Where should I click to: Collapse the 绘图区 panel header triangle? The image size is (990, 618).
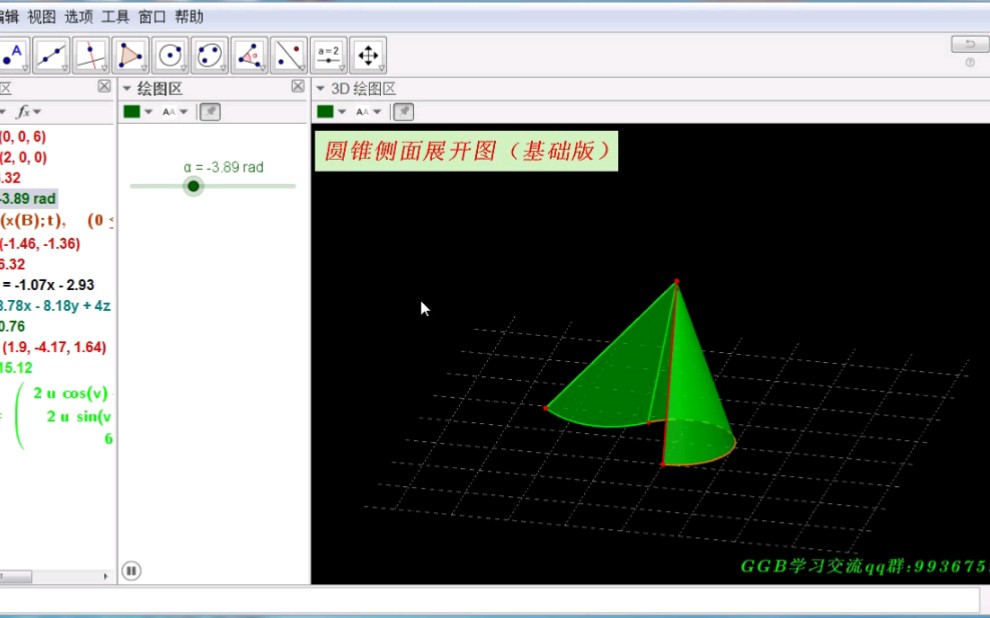pyautogui.click(x=127, y=88)
